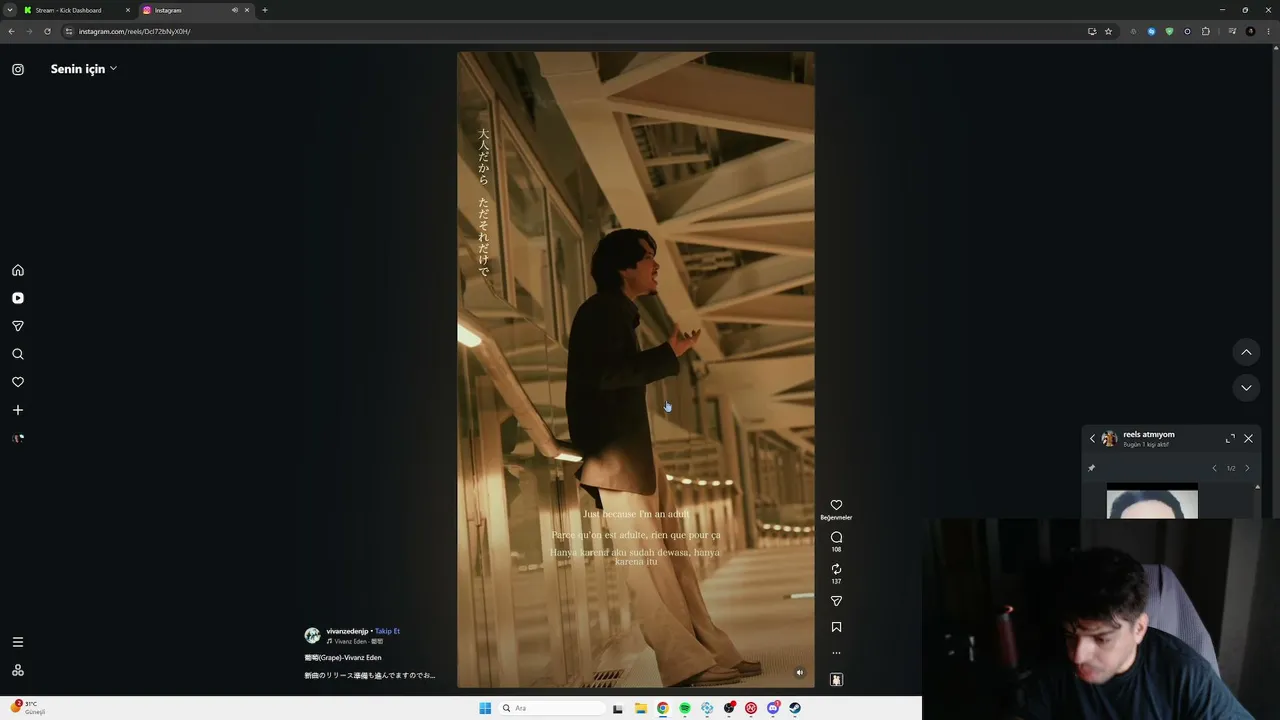Toggle the reel's sound with speaker icon
This screenshot has width=1280, height=720.
click(x=799, y=673)
